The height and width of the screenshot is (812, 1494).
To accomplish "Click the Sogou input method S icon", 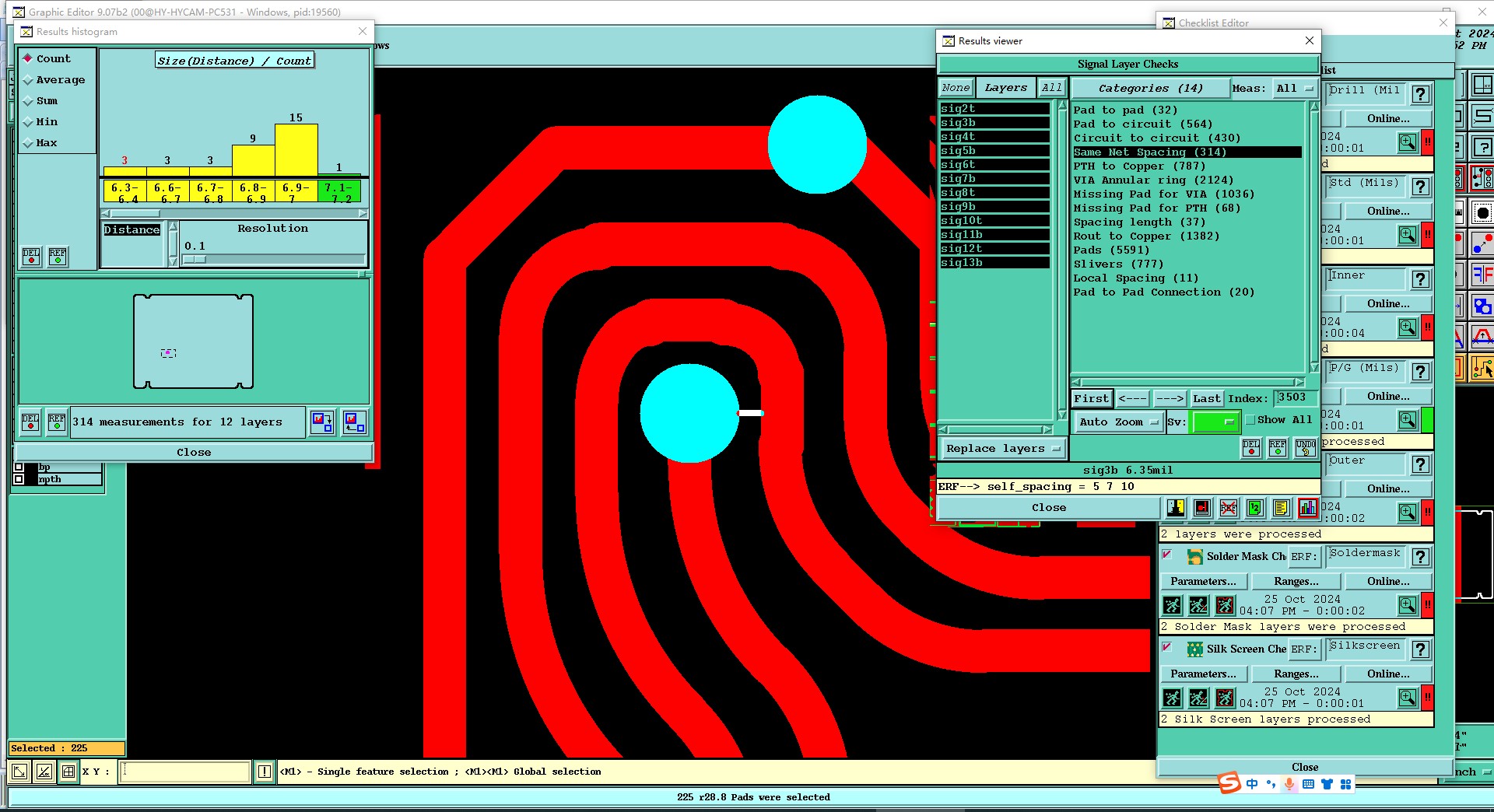I will point(1229,782).
